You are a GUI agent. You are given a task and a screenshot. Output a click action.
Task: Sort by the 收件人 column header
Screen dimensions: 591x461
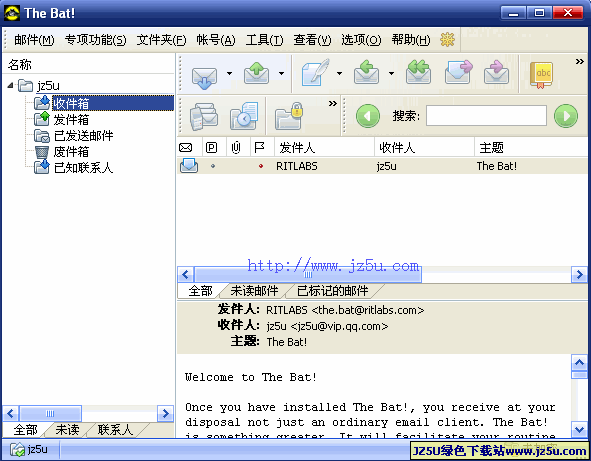click(424, 147)
